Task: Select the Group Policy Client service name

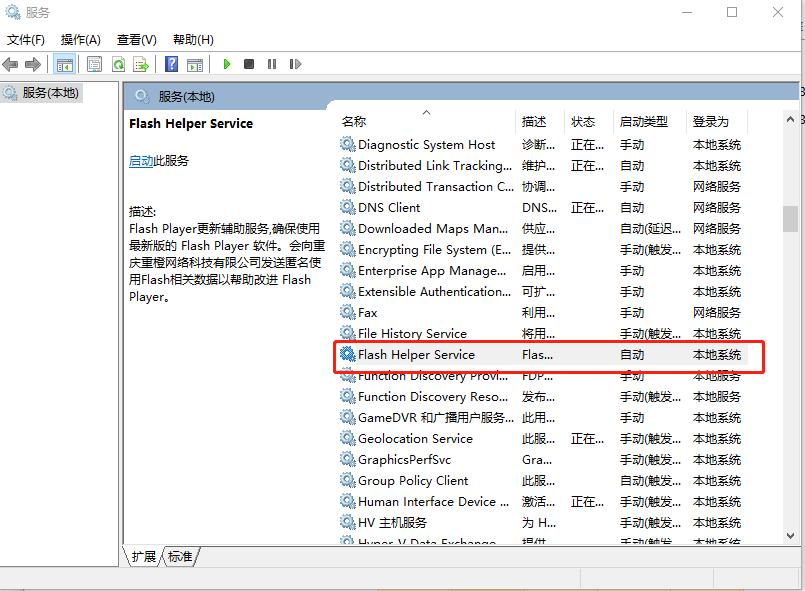Action: 413,481
